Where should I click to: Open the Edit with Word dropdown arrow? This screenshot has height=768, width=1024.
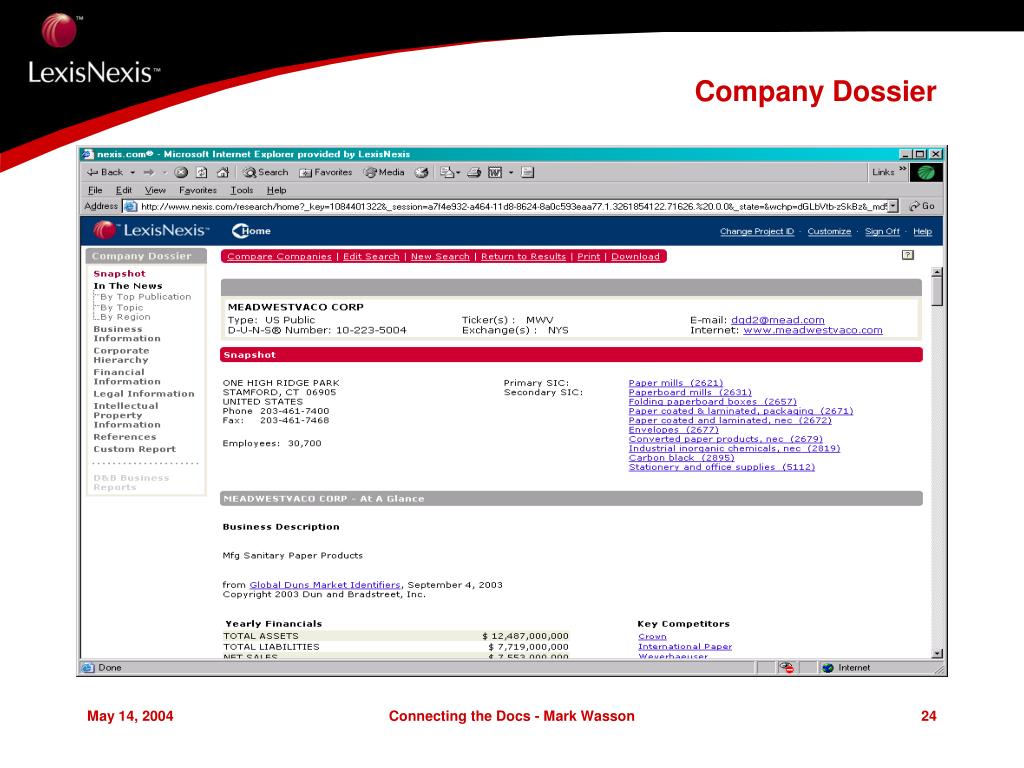click(511, 173)
